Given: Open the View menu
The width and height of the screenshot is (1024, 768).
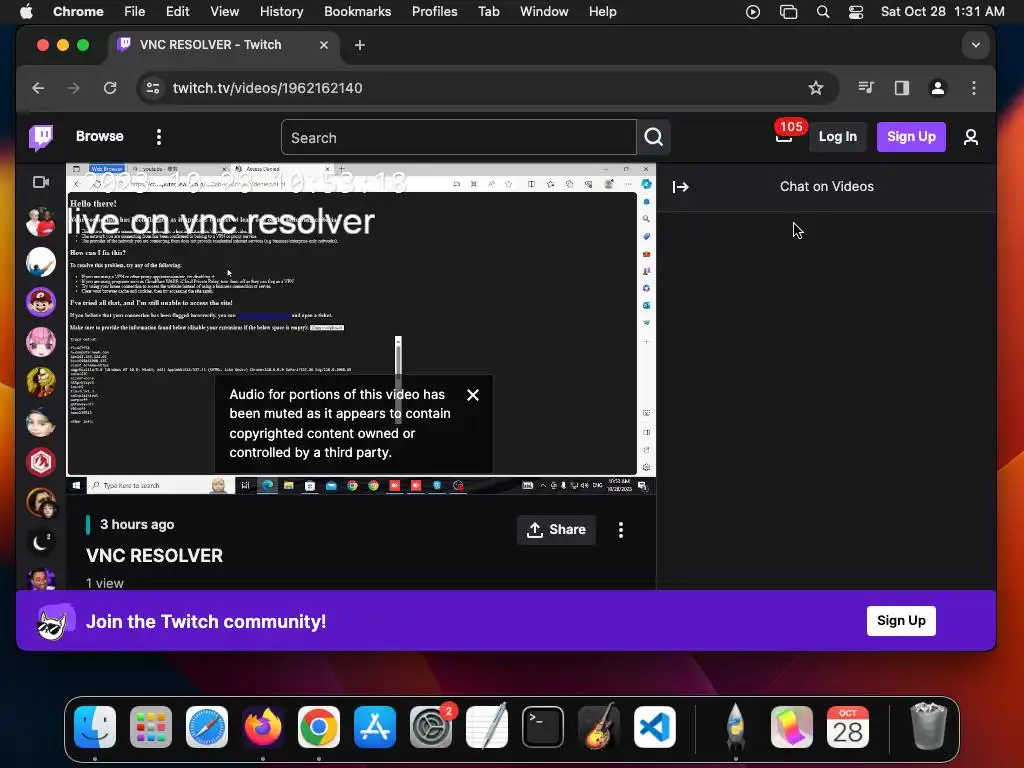Looking at the screenshot, I should click(224, 12).
